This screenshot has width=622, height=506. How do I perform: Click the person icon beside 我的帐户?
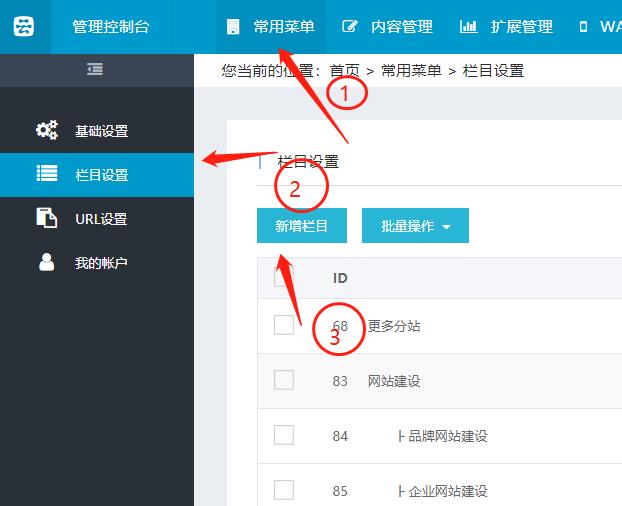(47, 262)
